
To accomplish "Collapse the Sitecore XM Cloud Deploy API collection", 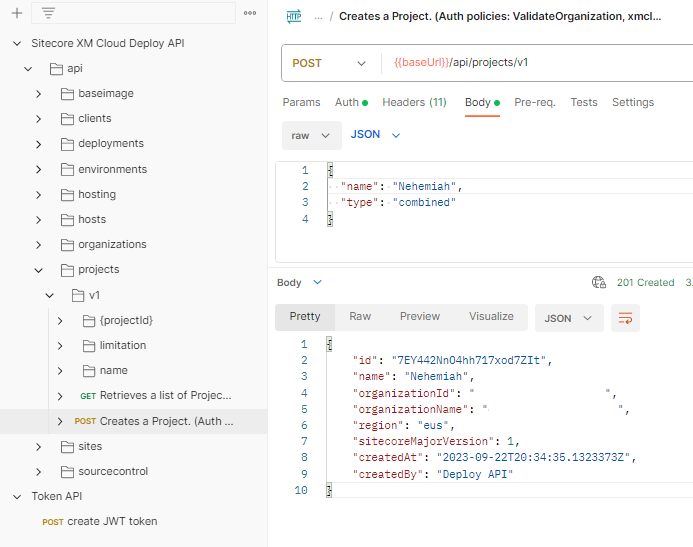I will coord(17,43).
